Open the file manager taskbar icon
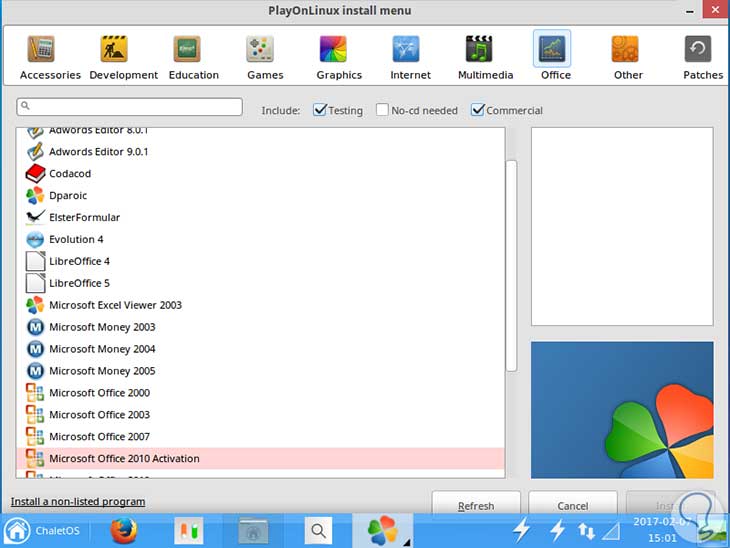Screen dimensions: 730x548 coord(253,531)
